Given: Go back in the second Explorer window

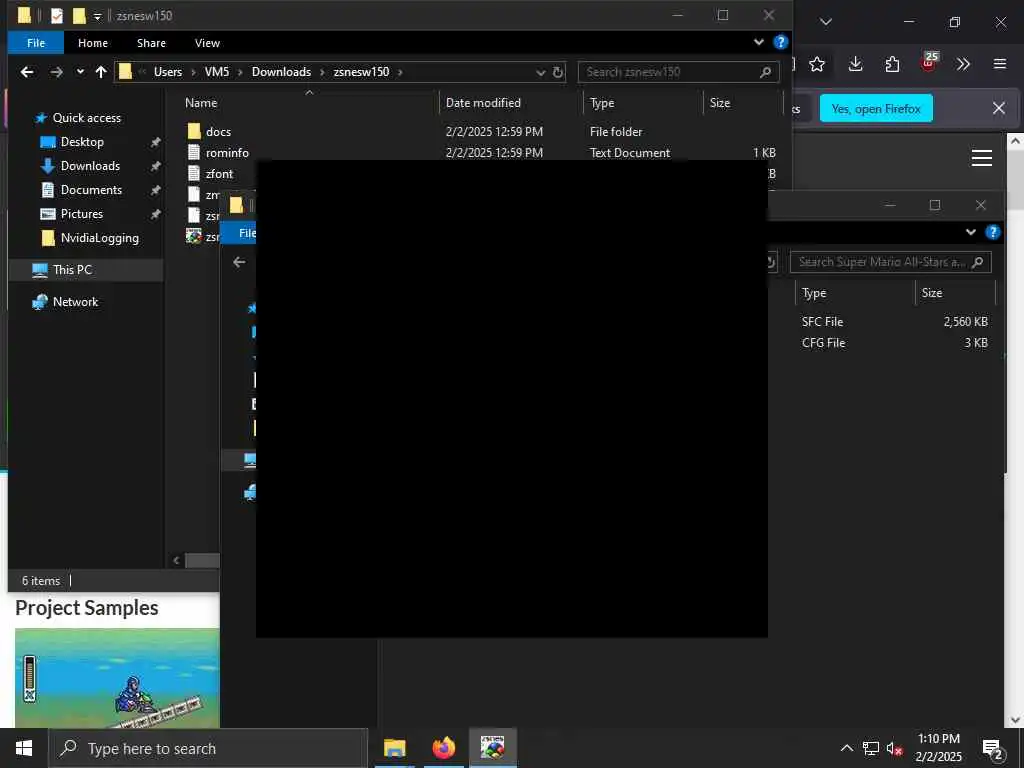Looking at the screenshot, I should click(x=240, y=262).
